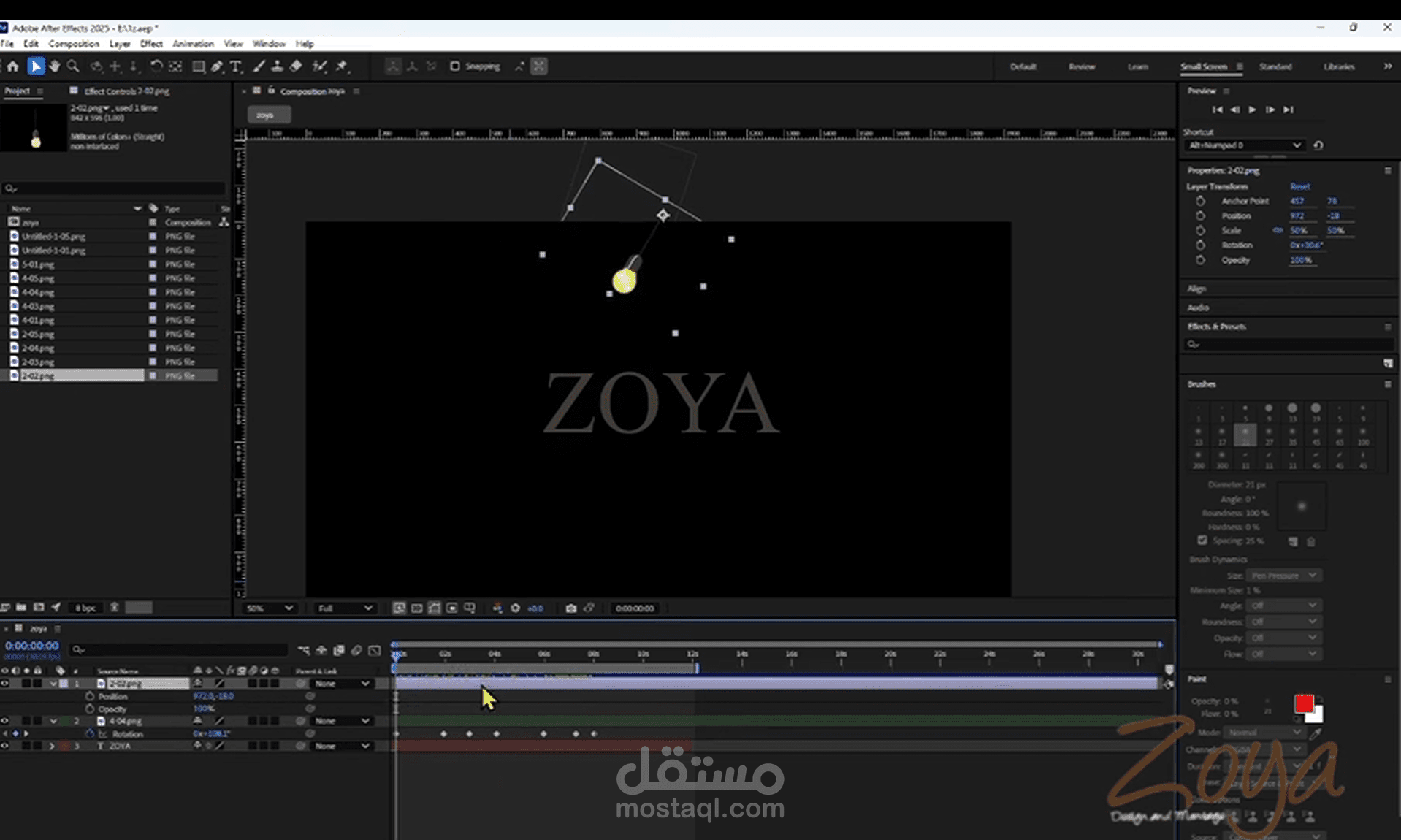Click the red foreground color swatch
This screenshot has width=1401, height=840.
(1304, 703)
